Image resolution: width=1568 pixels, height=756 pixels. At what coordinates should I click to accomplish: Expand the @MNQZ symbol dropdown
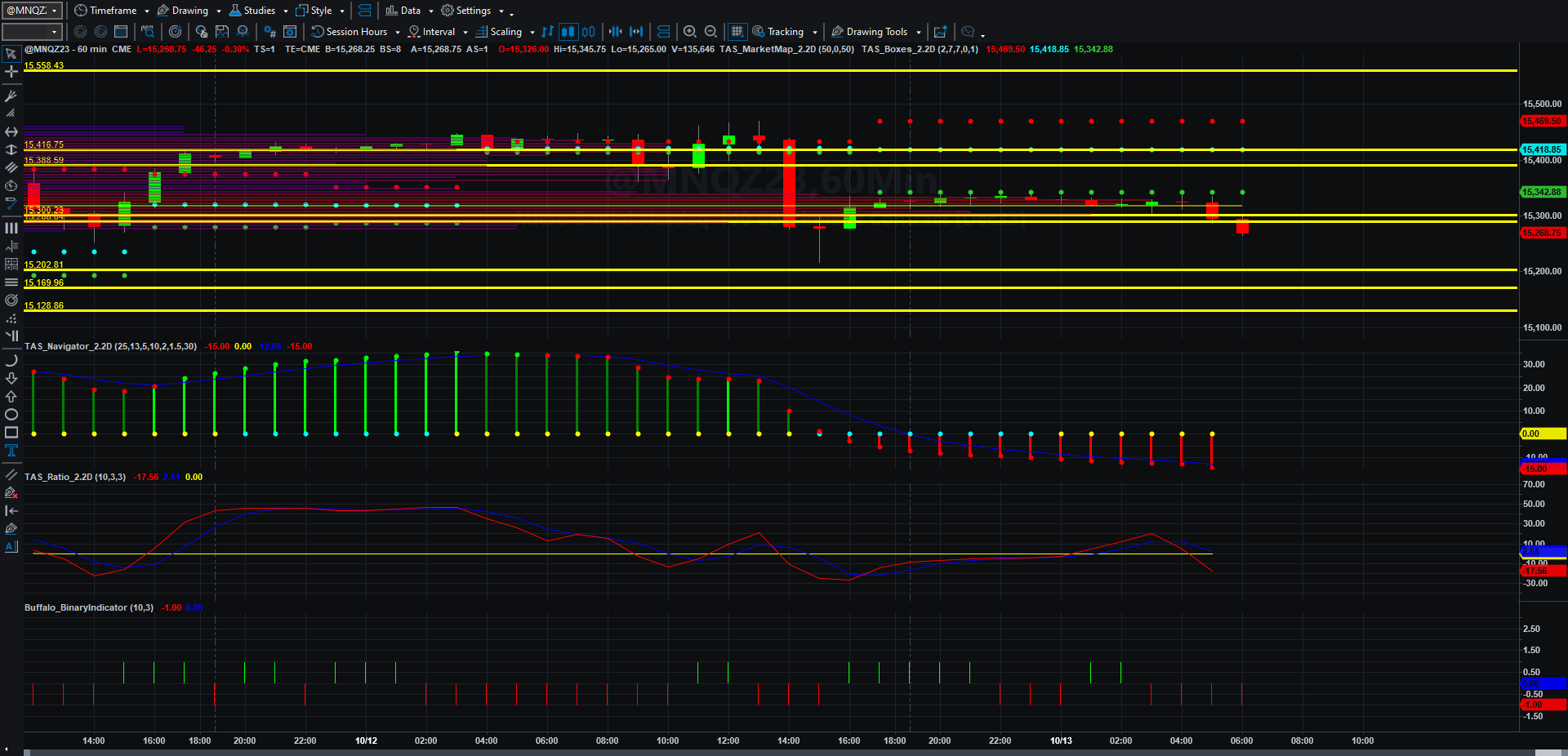(32, 11)
